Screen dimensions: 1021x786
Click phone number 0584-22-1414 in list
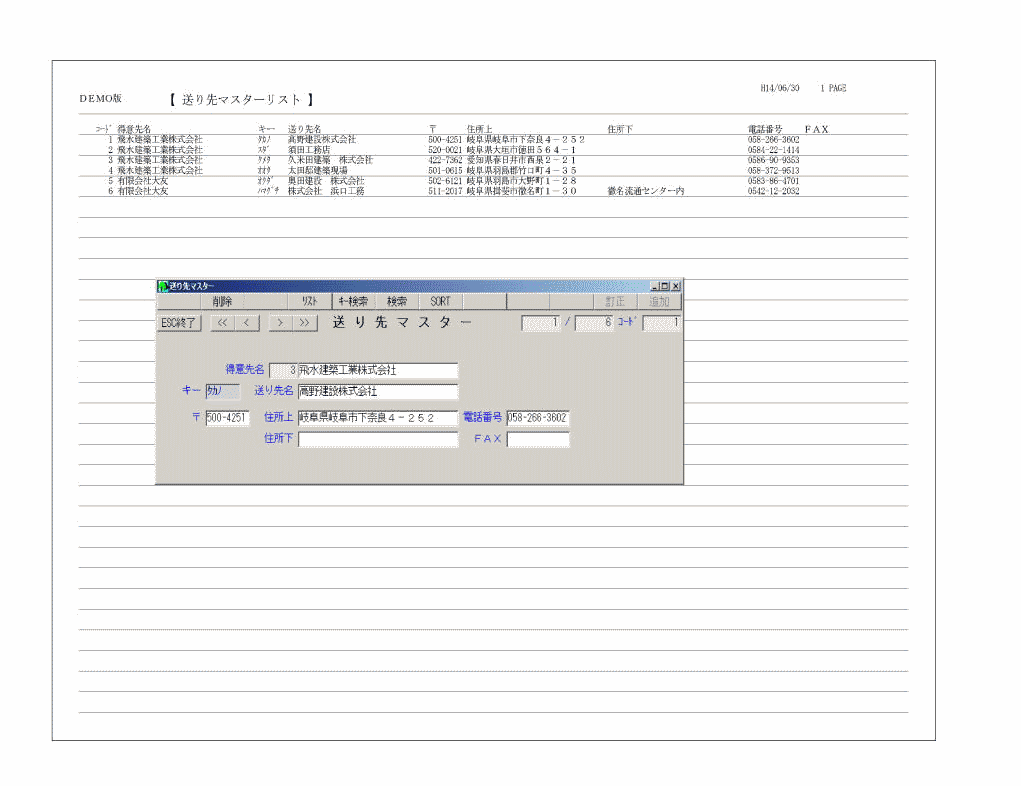tap(774, 150)
